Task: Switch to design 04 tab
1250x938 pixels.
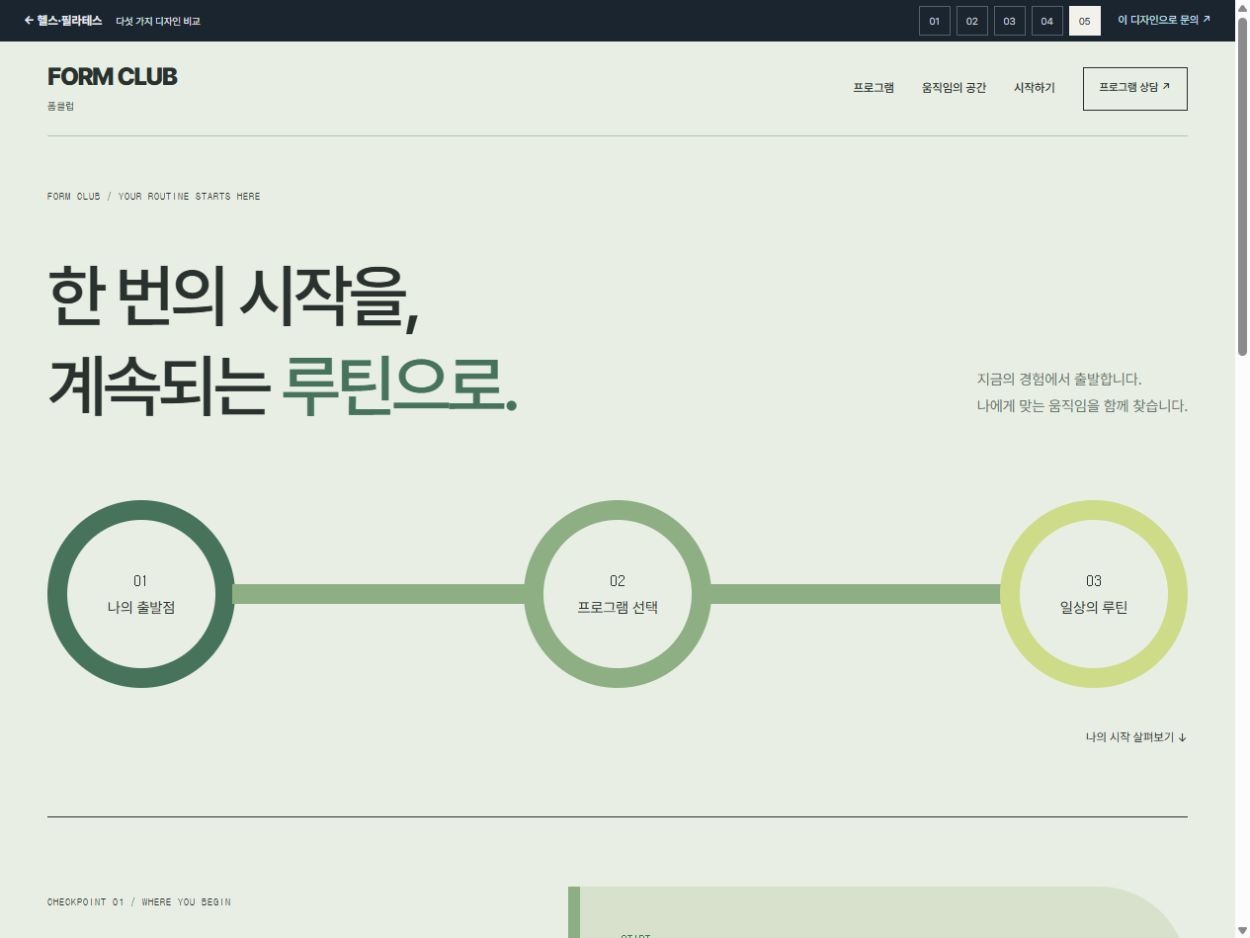Action: click(1047, 21)
